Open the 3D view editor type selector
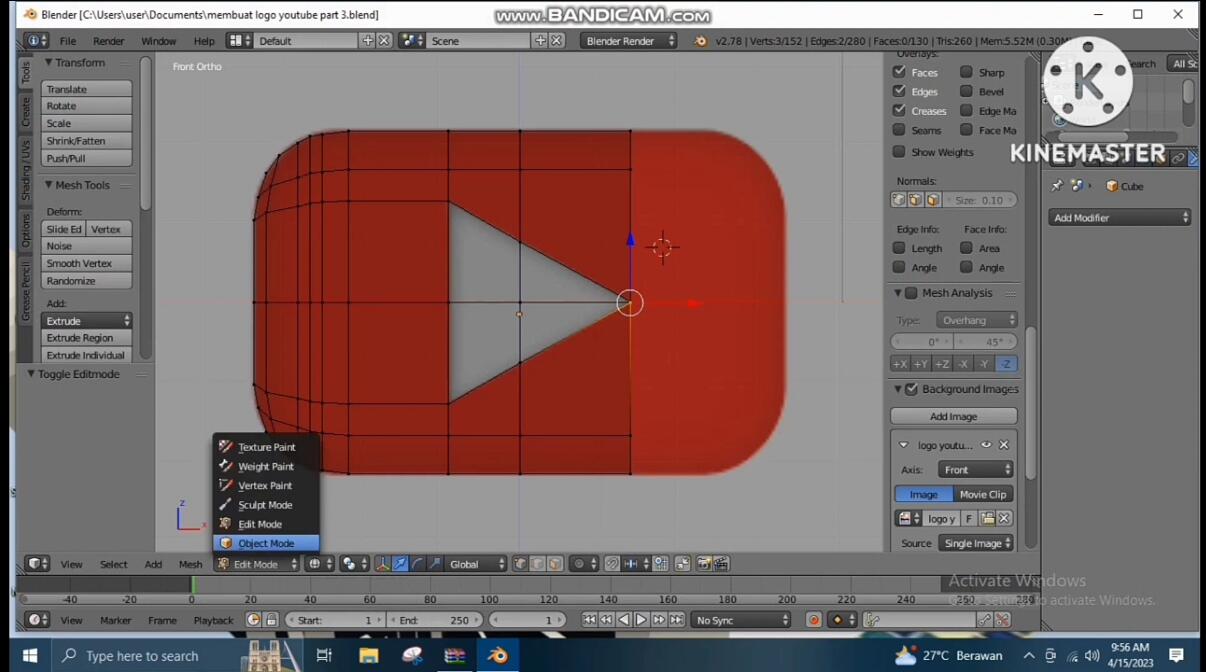The height and width of the screenshot is (672, 1206). (x=38, y=564)
